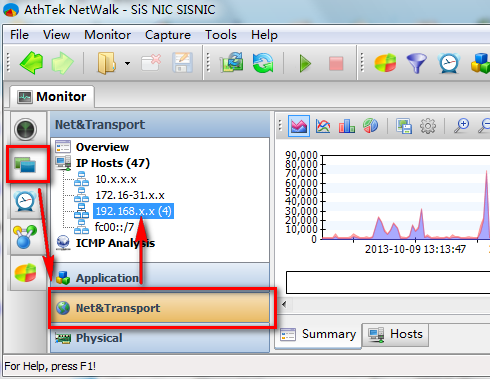Switch to the Hosts tab
Screen dimensions: 490x379
pos(395,334)
